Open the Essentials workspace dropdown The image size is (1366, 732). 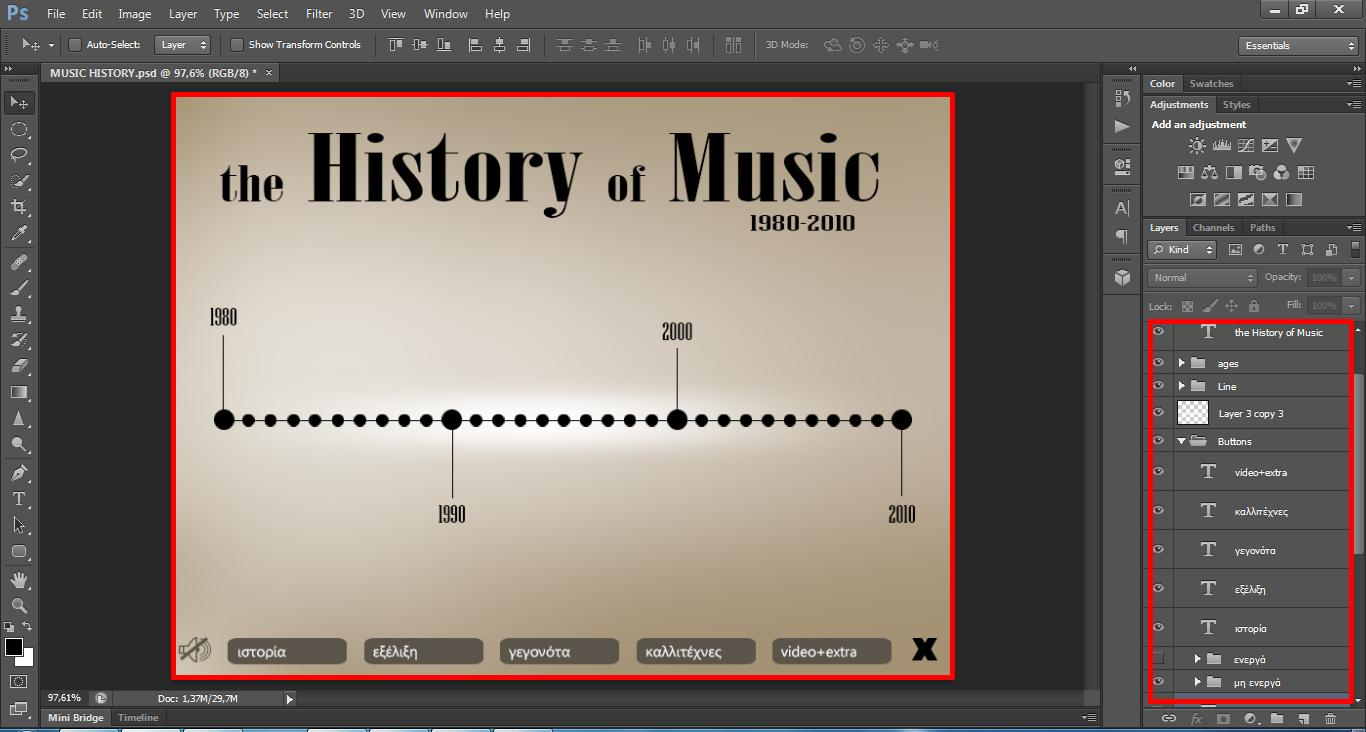pyautogui.click(x=1297, y=46)
